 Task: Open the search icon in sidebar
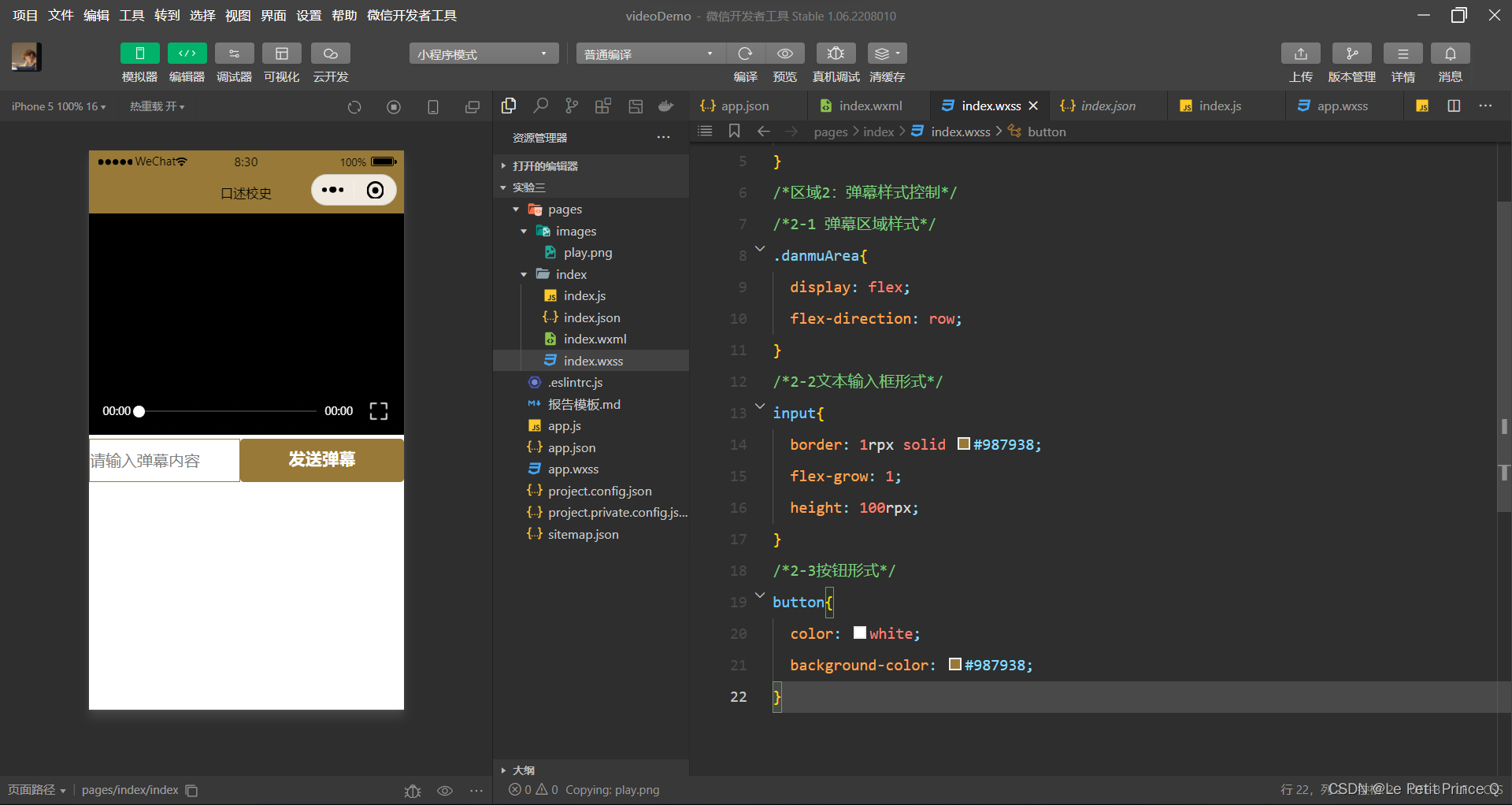[540, 106]
